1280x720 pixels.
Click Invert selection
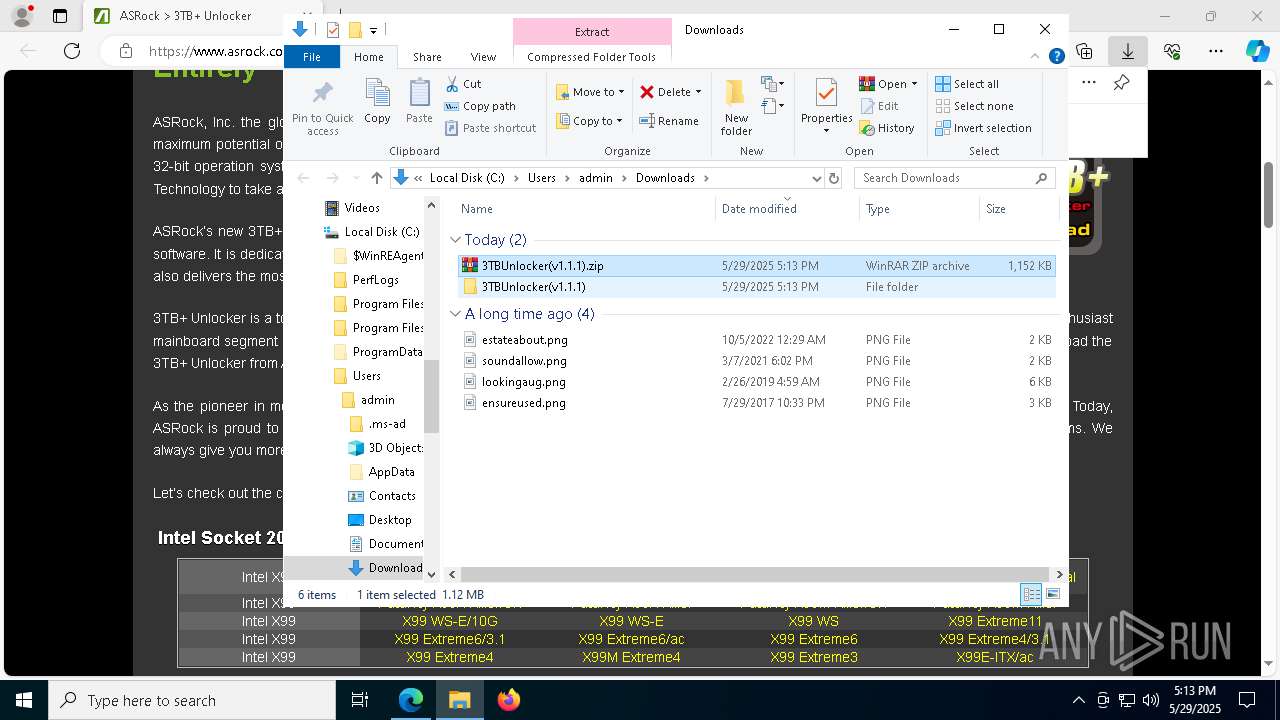click(983, 128)
